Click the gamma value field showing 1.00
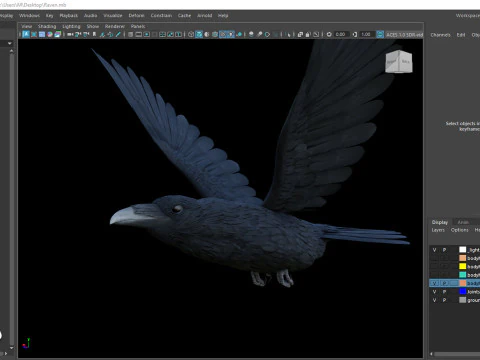Viewport: 480px width, 360px height. (x=366, y=34)
